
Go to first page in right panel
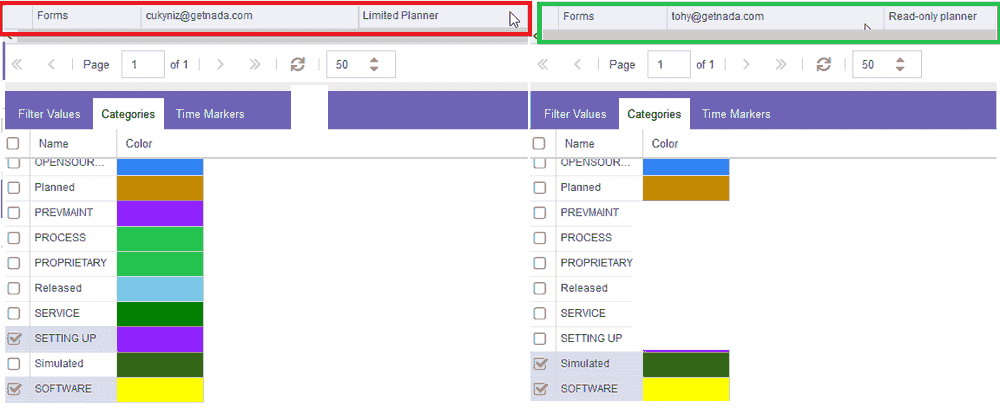[x=543, y=64]
